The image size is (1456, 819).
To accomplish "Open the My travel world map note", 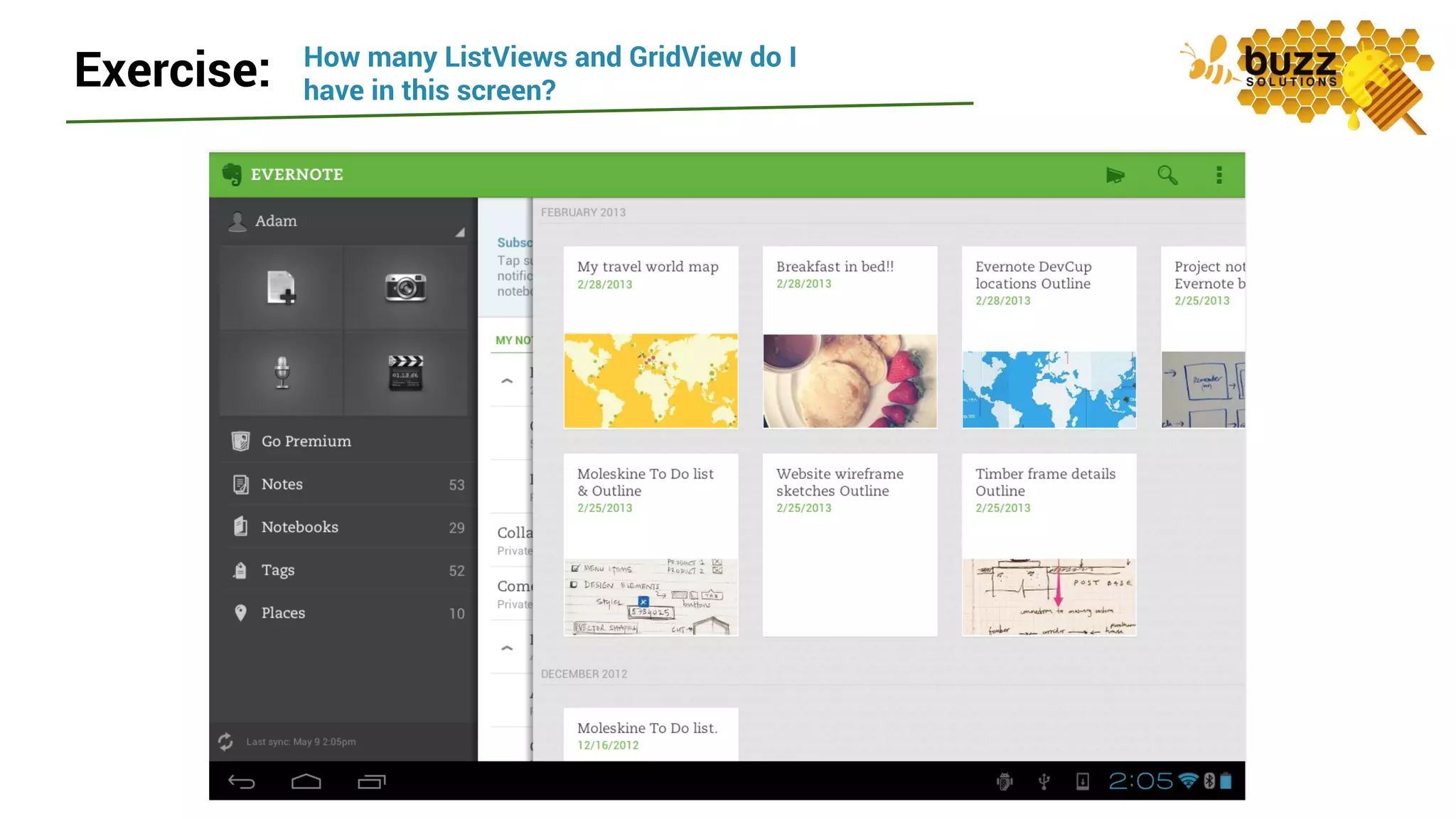I will tap(651, 337).
